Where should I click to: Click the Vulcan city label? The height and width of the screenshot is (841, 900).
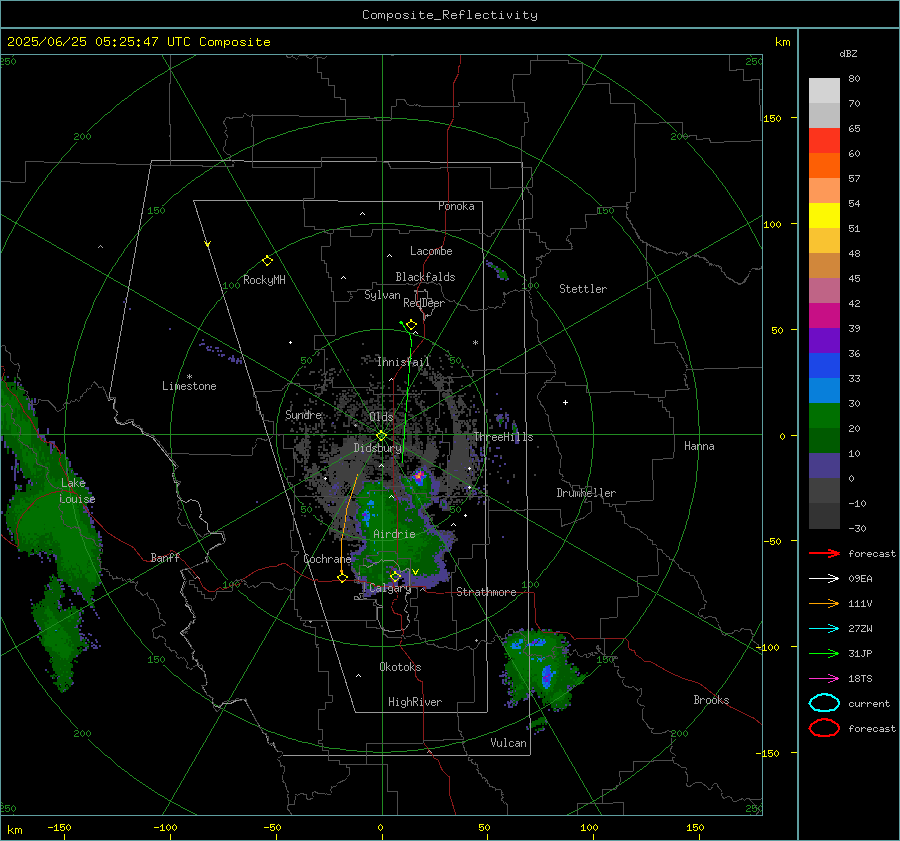(x=508, y=743)
